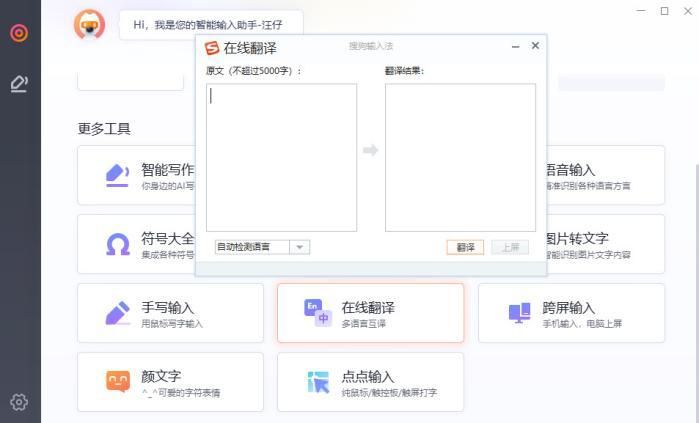
Task: Click the ^_^可爱的字符表情 subtitle
Action: tap(181, 393)
